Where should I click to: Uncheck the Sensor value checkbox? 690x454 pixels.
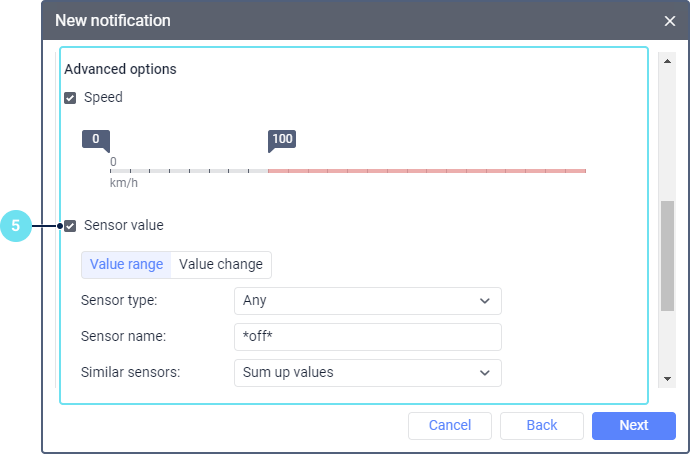[70, 226]
